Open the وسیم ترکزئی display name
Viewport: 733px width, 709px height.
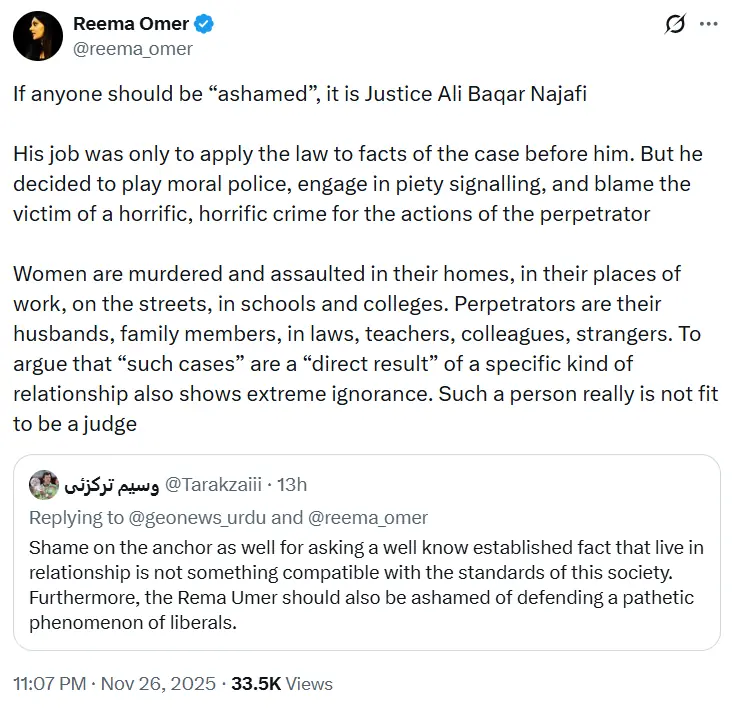click(x=109, y=486)
